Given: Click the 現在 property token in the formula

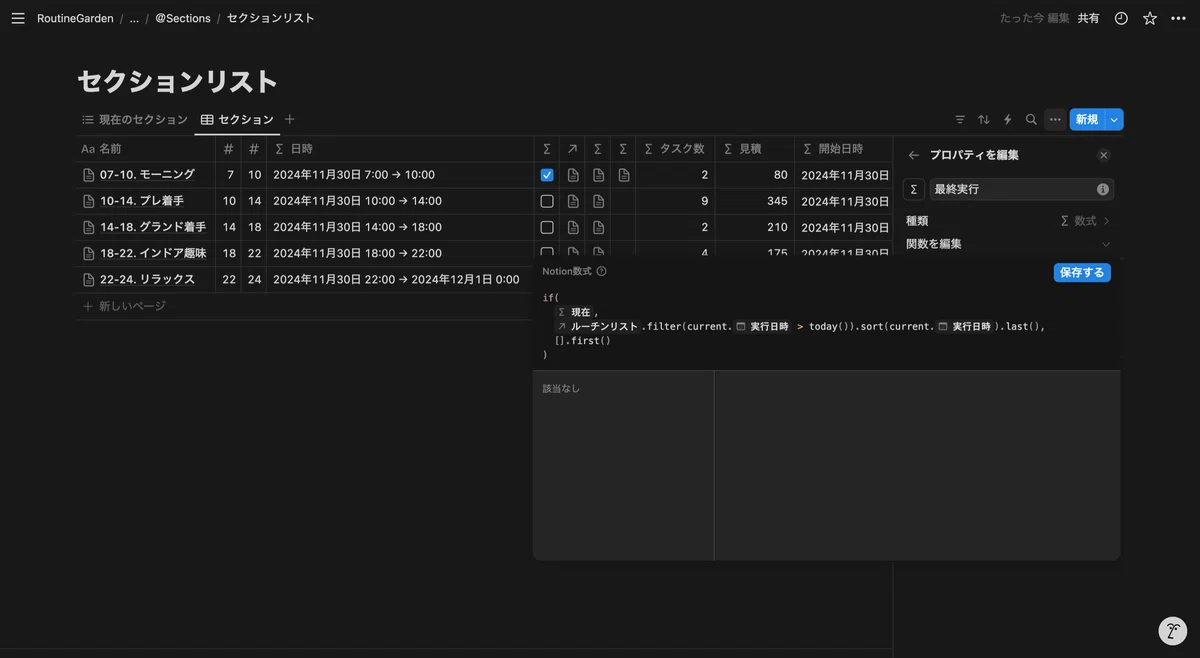Looking at the screenshot, I should pyautogui.click(x=574, y=312).
